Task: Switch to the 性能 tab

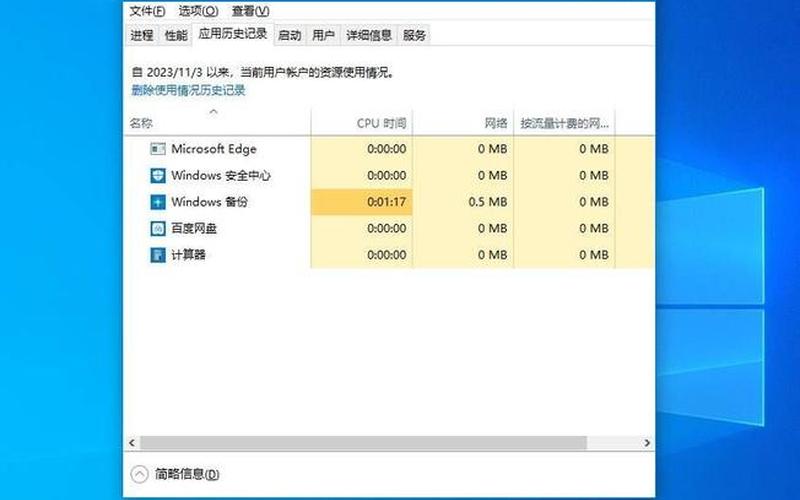Action: (176, 35)
